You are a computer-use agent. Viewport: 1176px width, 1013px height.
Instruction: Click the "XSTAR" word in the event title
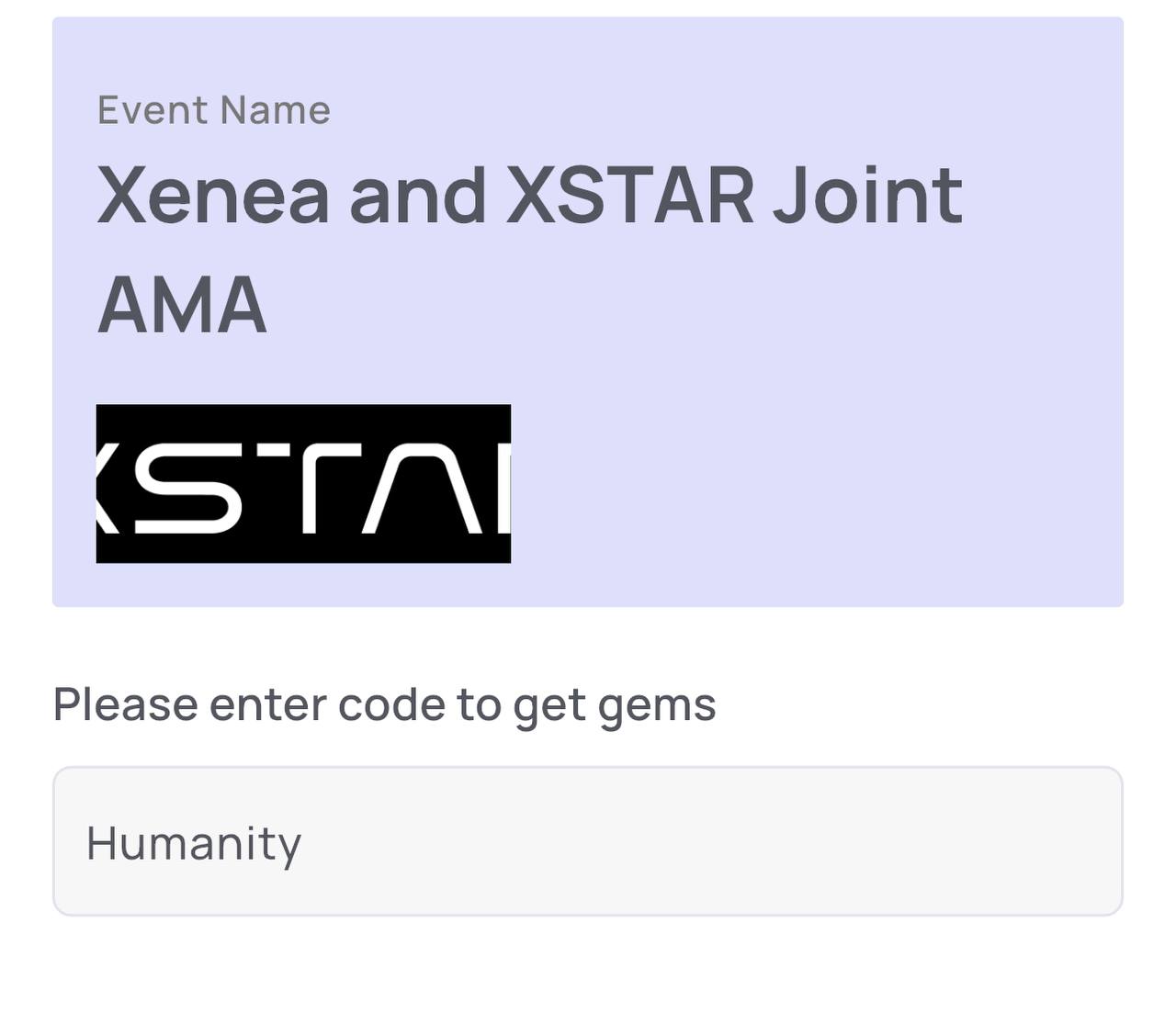[x=630, y=195]
